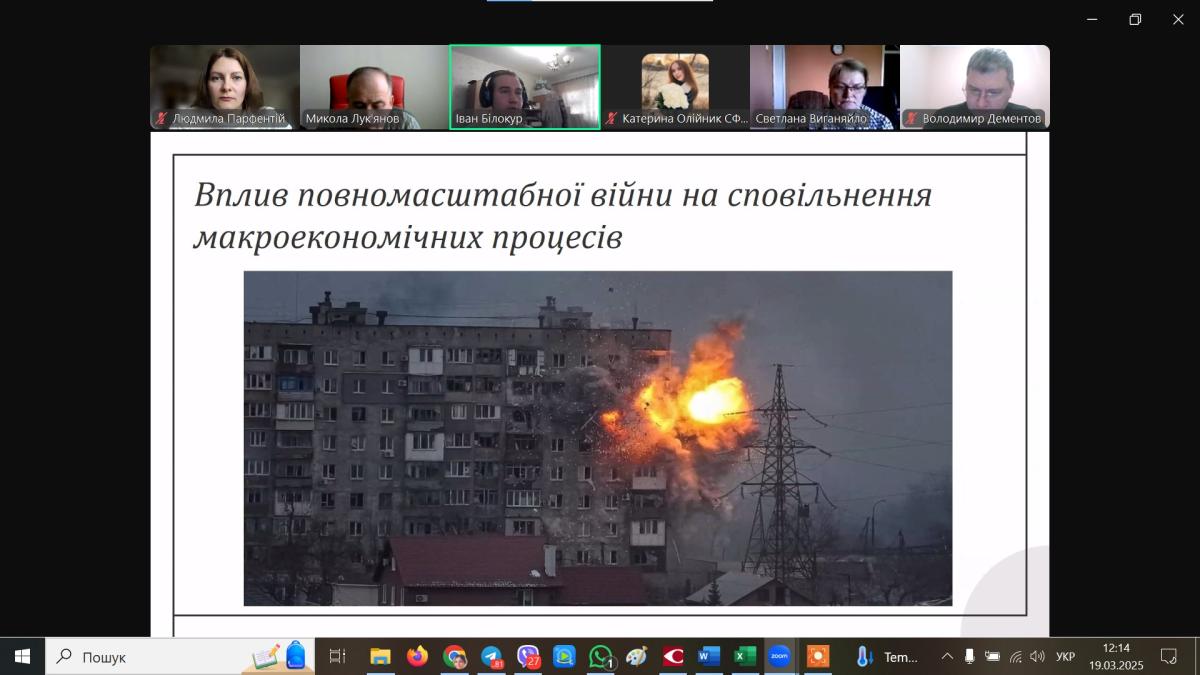Viewport: 1200px width, 675px height.
Task: Open Telegram in the taskbar
Action: [x=491, y=657]
